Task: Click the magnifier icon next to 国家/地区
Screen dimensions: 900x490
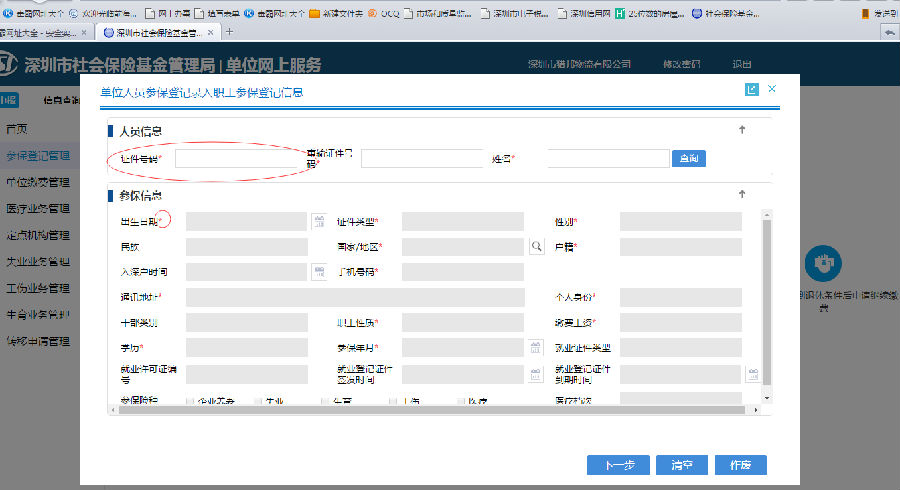Action: [x=535, y=246]
